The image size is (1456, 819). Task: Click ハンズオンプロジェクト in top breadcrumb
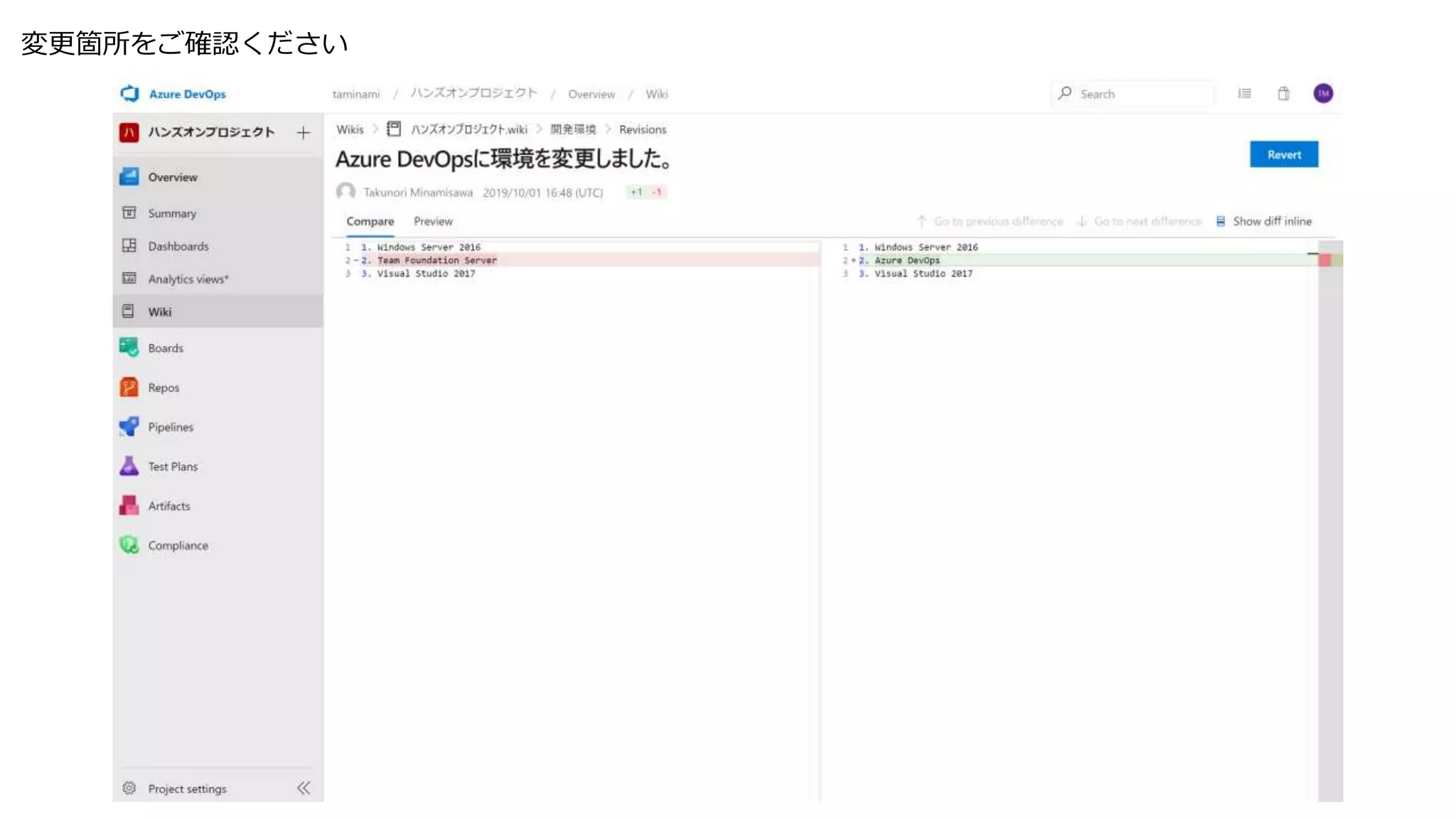click(474, 93)
